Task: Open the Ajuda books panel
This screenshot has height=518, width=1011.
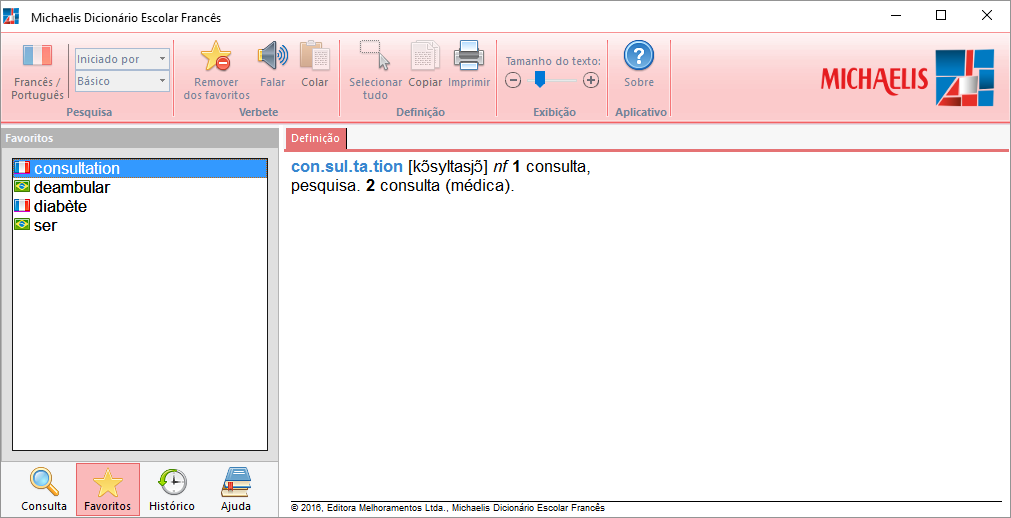Action: (235, 489)
